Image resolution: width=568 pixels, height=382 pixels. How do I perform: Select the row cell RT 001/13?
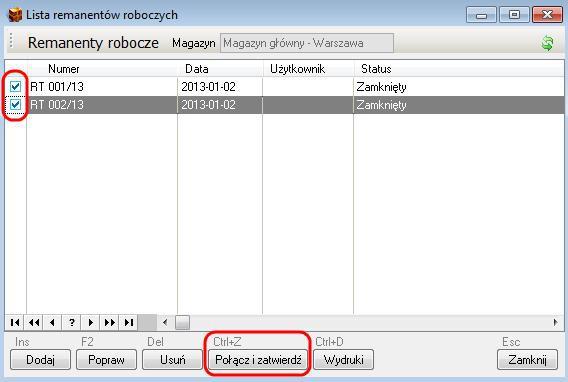[x=102, y=87]
